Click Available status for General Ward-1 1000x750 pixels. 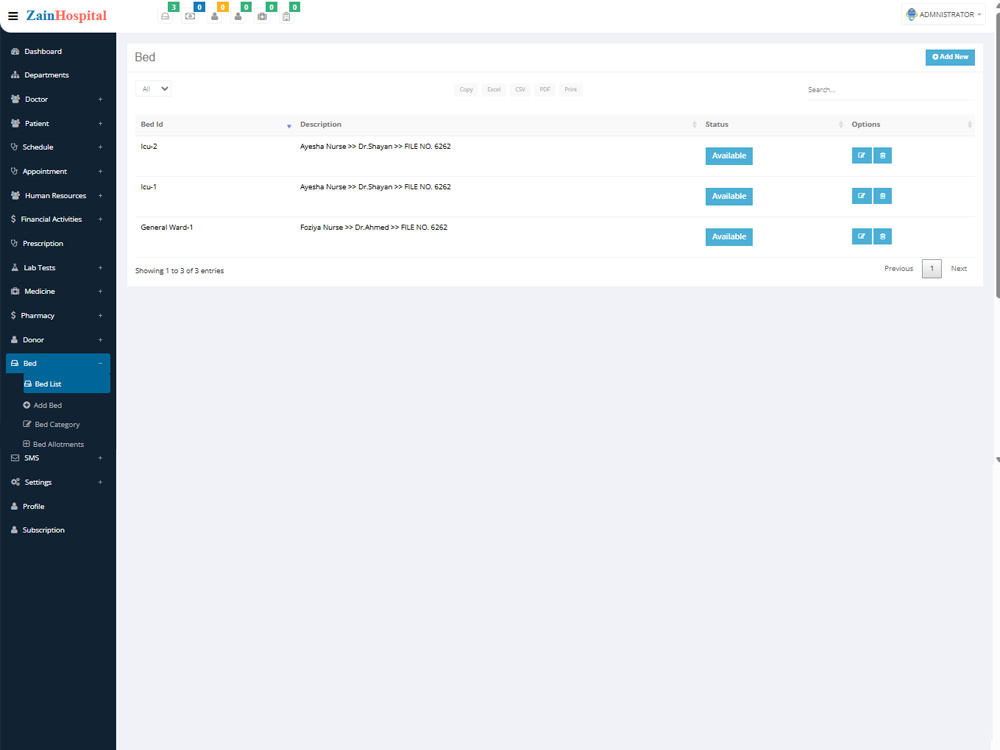pos(729,237)
